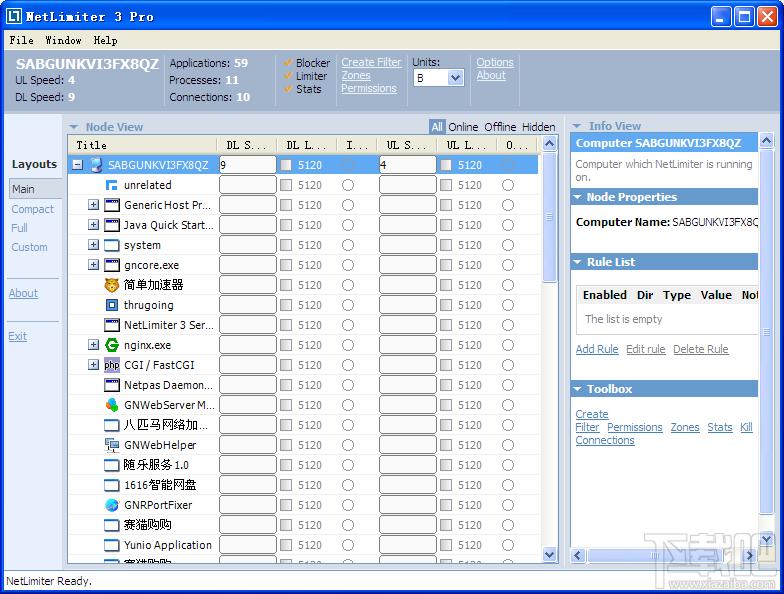
Task: Enable DL limit checkbox for SABGUNKVI3FX8QZ row
Action: point(286,165)
